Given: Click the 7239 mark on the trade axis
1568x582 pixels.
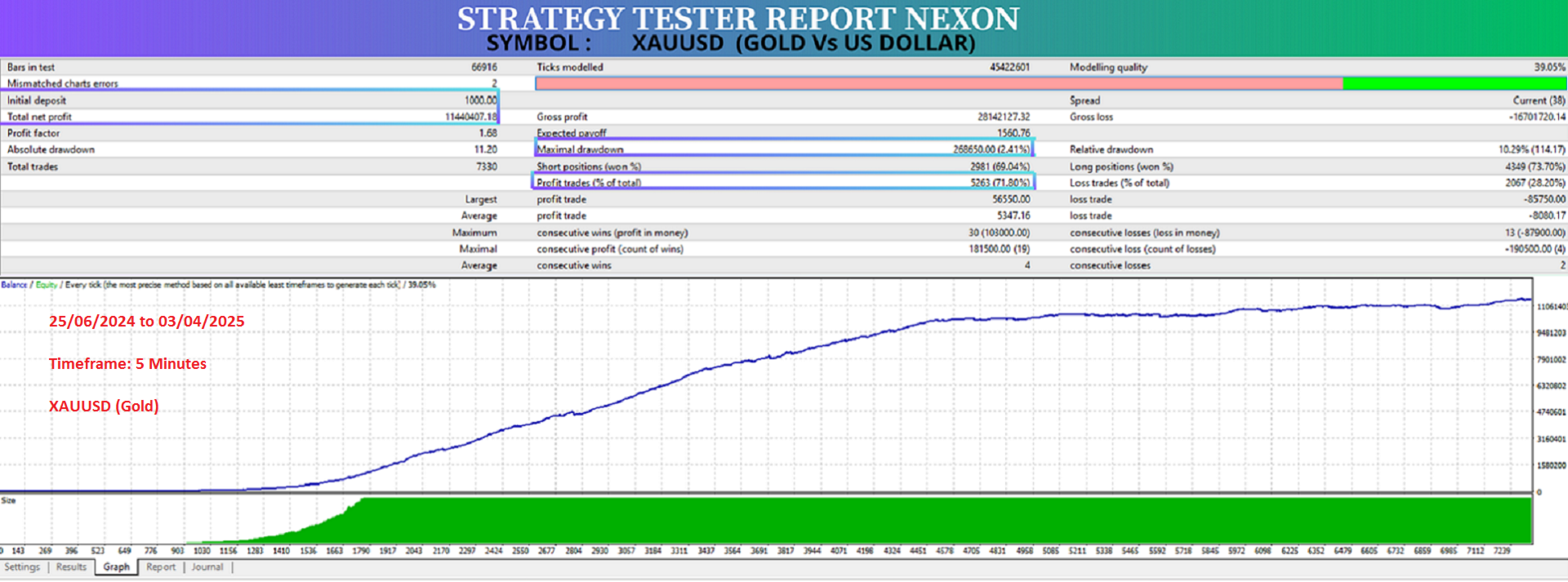Looking at the screenshot, I should pos(1502,551).
